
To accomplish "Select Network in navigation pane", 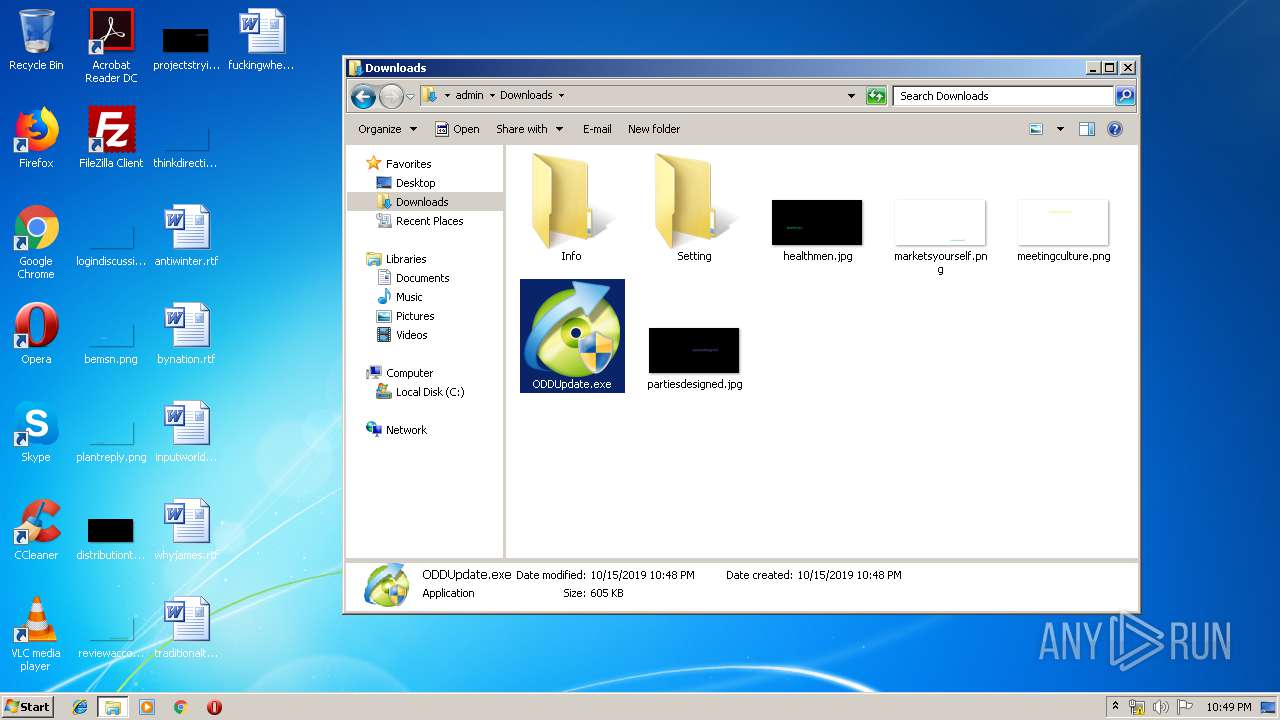I will pyautogui.click(x=396, y=430).
